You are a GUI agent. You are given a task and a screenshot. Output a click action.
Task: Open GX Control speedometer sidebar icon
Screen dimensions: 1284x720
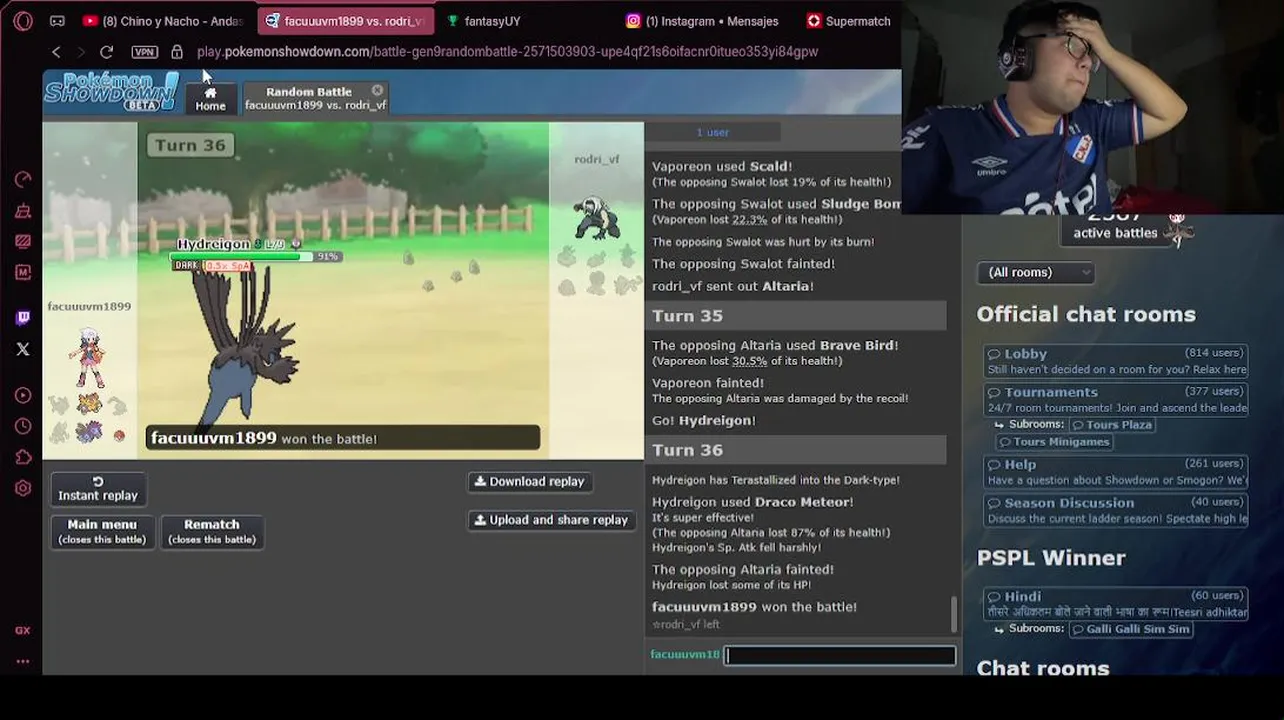23,180
